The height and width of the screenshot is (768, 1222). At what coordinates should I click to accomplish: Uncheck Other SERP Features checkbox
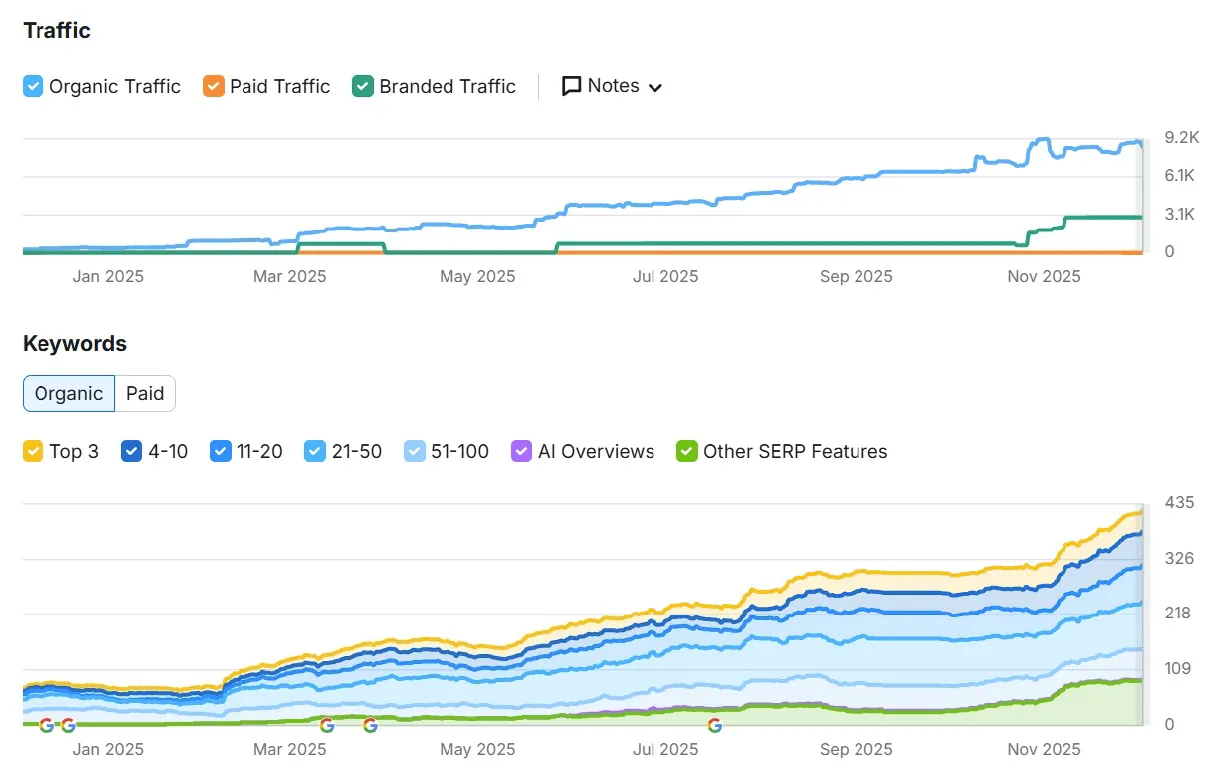[687, 452]
